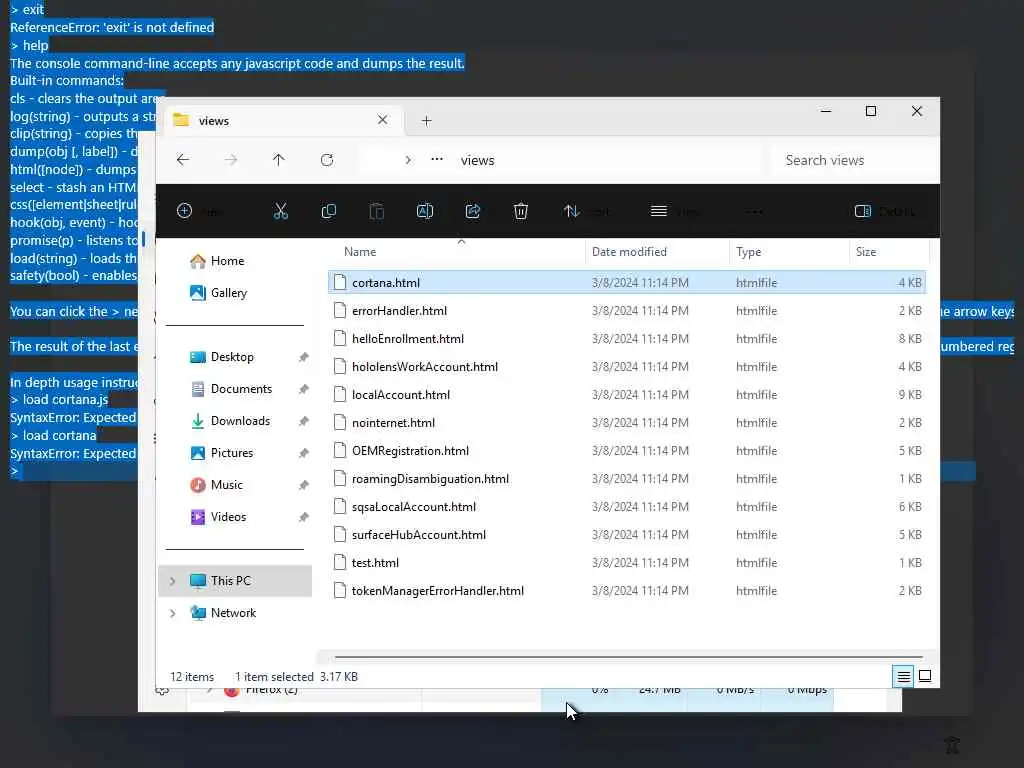Select hololensWorkAccount.html file
Screen dimensions: 1024x768
627,366
